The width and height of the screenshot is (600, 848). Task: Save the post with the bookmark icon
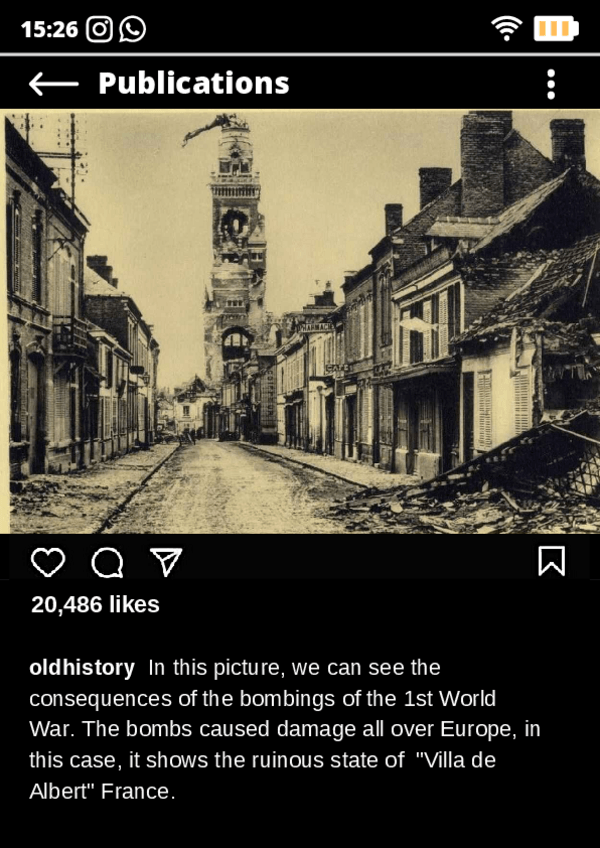tap(552, 561)
